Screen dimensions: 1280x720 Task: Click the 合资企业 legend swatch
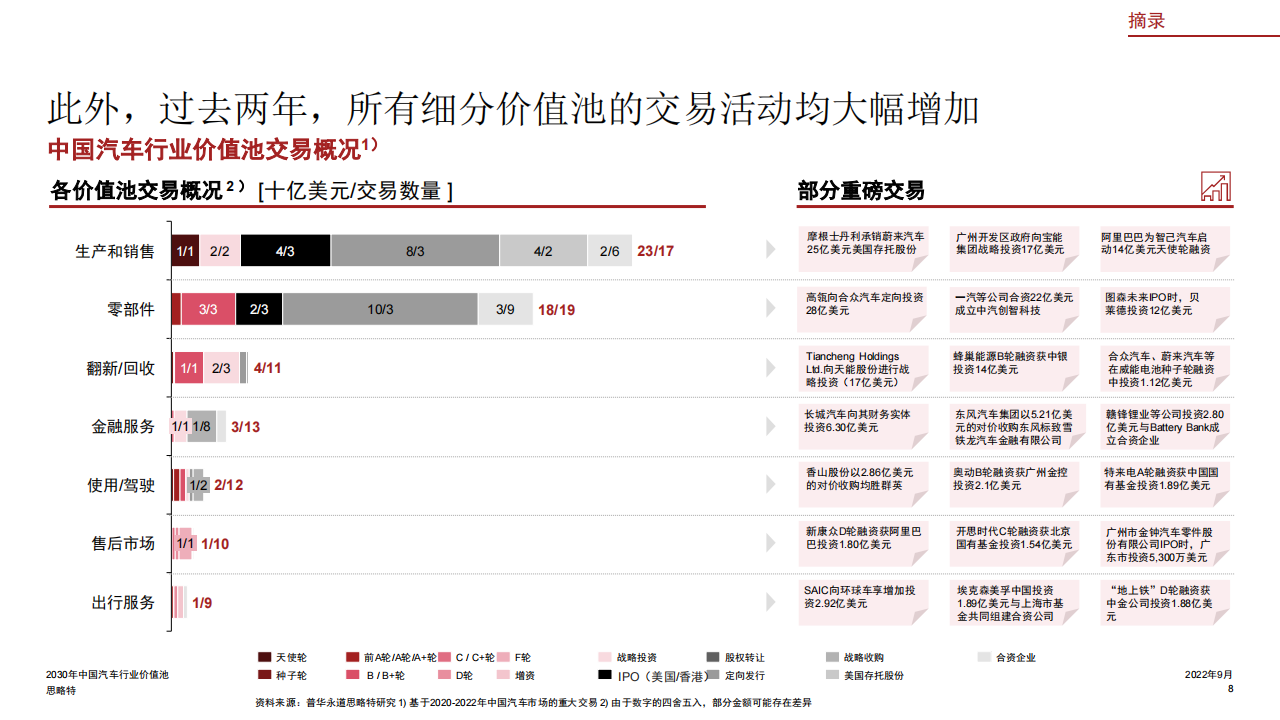[984, 657]
